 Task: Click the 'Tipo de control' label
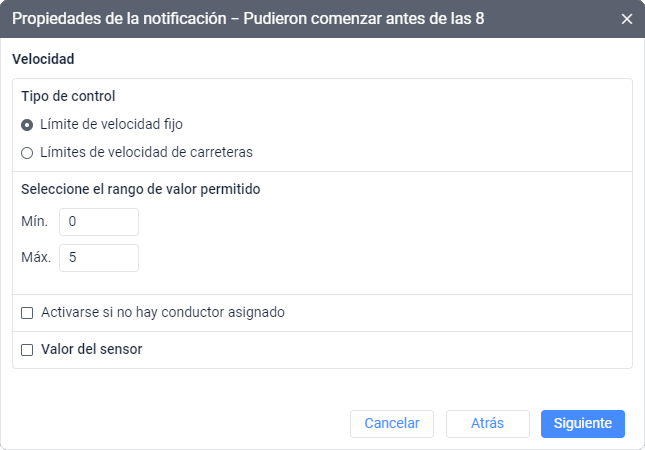[68, 97]
